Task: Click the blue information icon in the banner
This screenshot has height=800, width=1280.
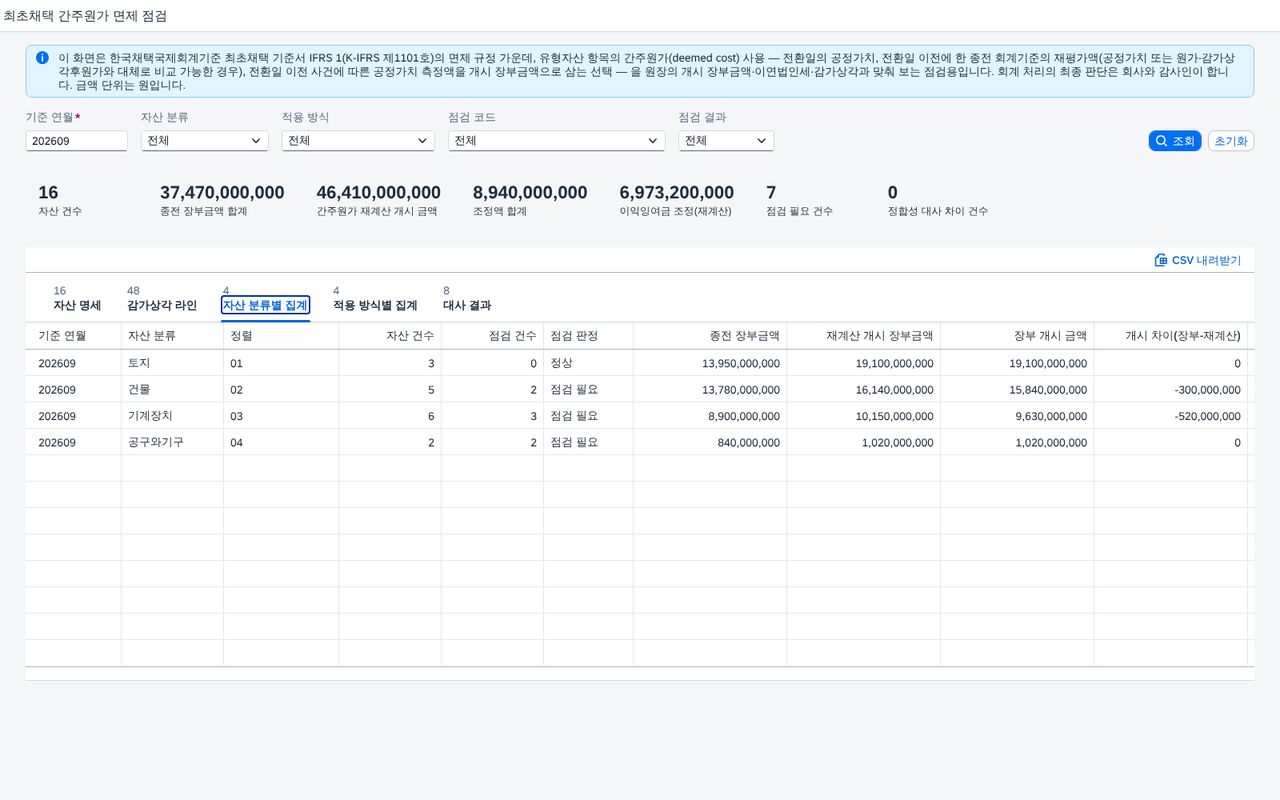Action: (x=42, y=58)
